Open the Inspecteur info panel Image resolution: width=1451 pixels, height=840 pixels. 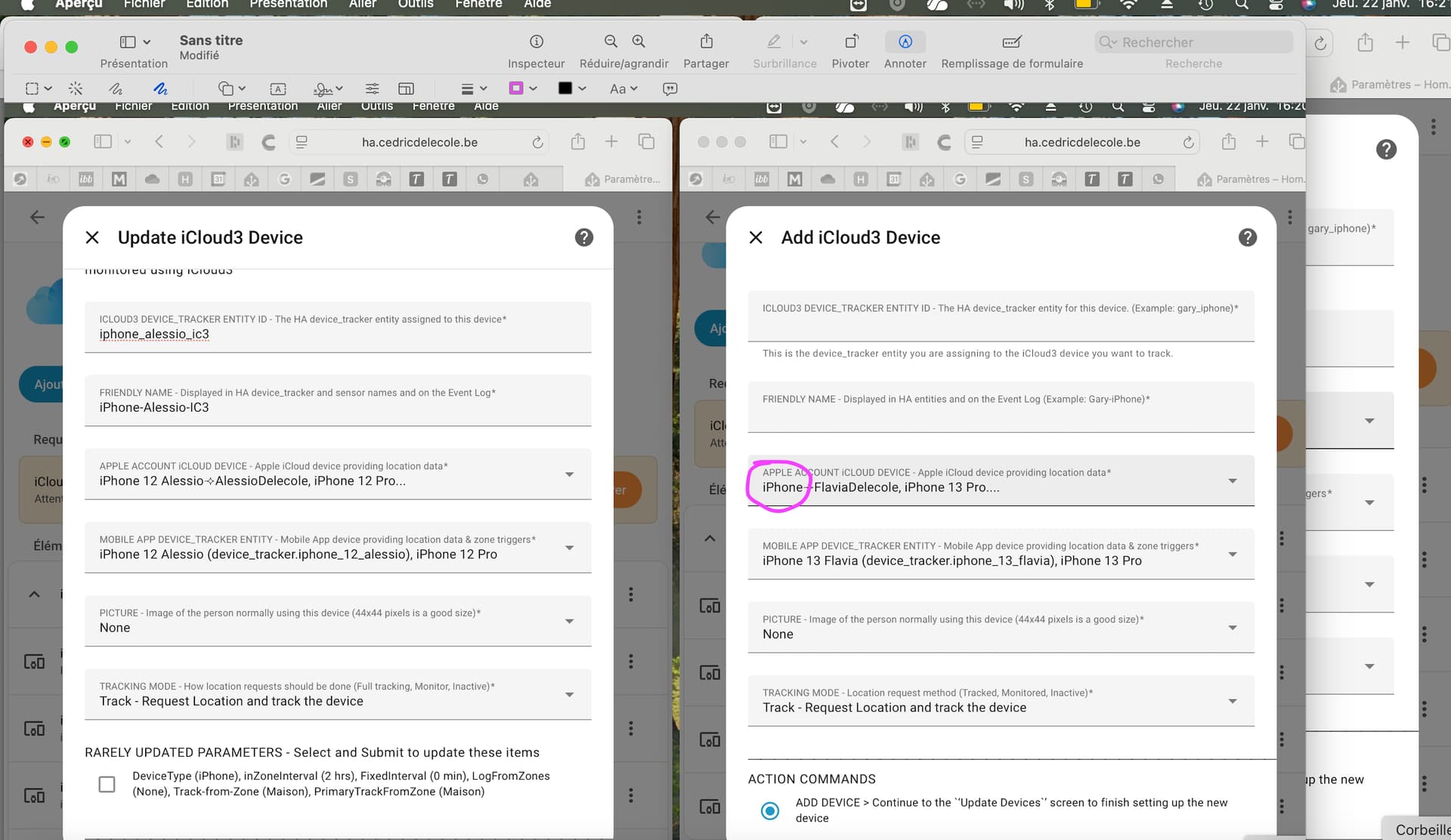536,42
